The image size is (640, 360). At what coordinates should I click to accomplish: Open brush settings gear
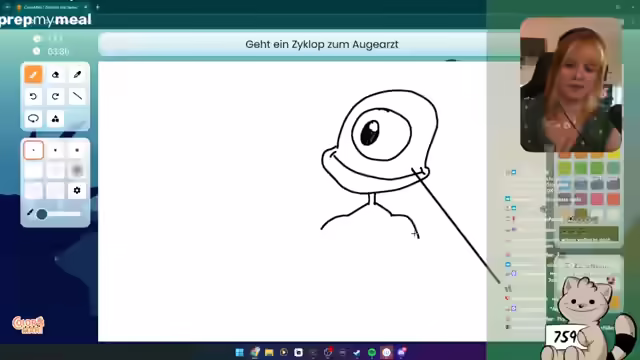(77, 190)
